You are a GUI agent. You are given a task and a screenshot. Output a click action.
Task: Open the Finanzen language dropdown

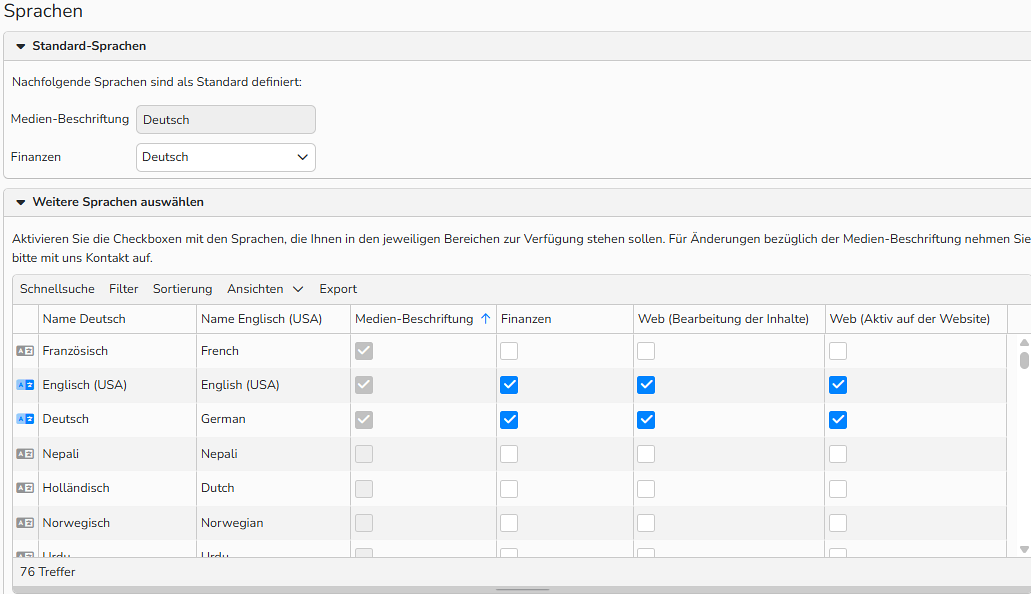[x=226, y=157]
